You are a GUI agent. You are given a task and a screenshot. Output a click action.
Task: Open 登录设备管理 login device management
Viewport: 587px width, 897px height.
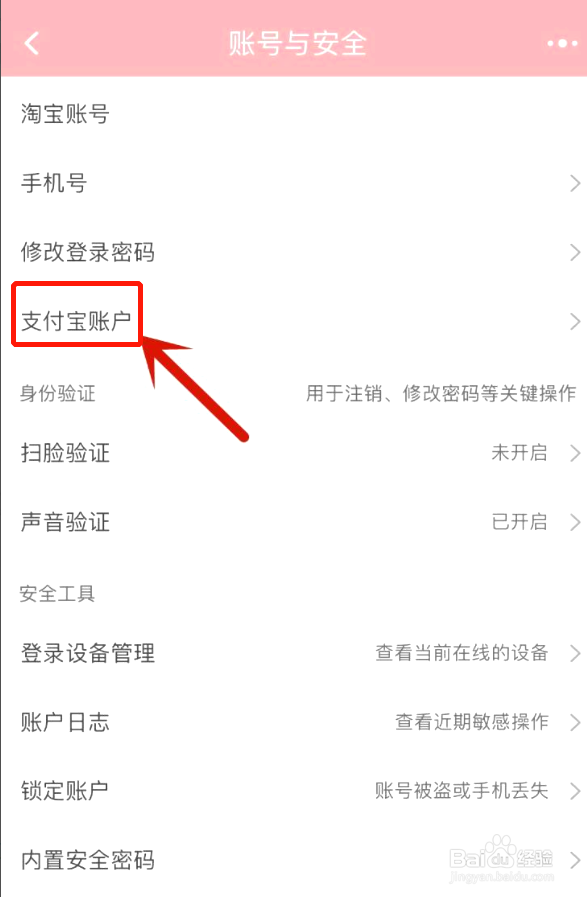pyautogui.click(x=294, y=653)
